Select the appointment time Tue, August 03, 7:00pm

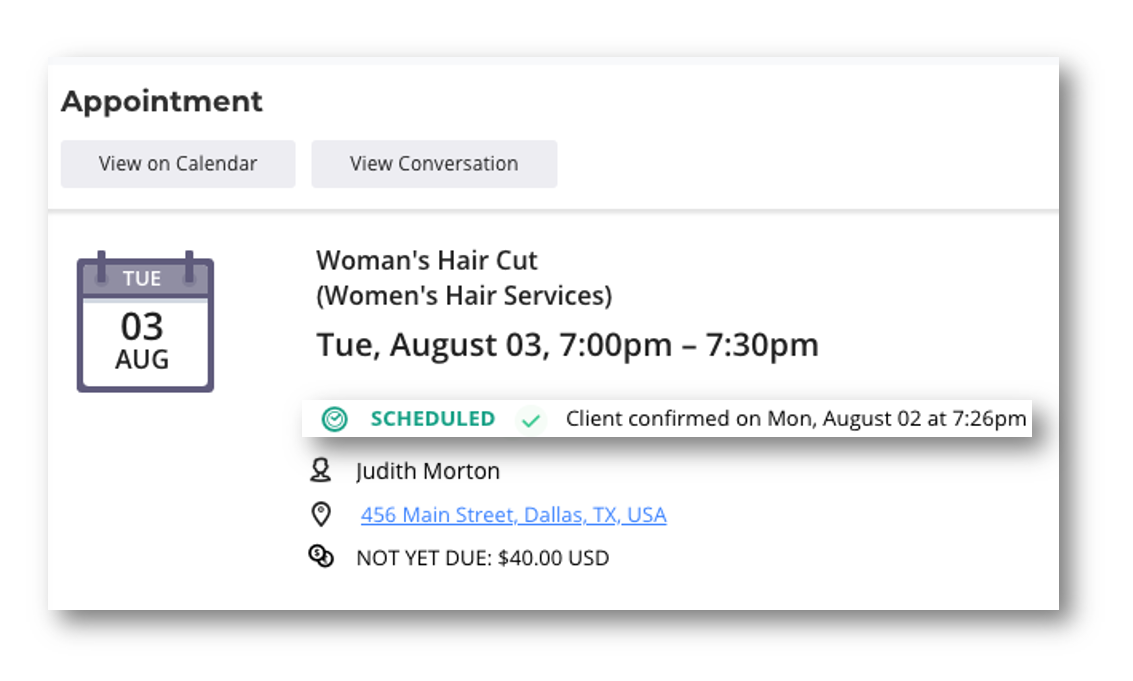[567, 344]
